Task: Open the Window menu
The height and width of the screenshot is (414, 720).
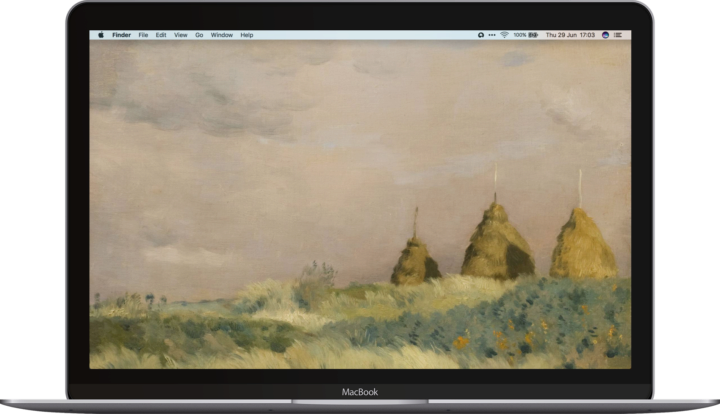Action: [222, 35]
